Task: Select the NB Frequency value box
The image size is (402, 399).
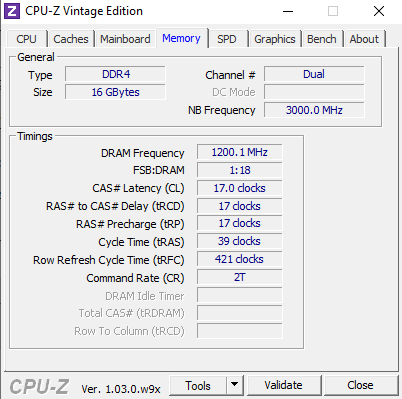Action: pyautogui.click(x=314, y=110)
